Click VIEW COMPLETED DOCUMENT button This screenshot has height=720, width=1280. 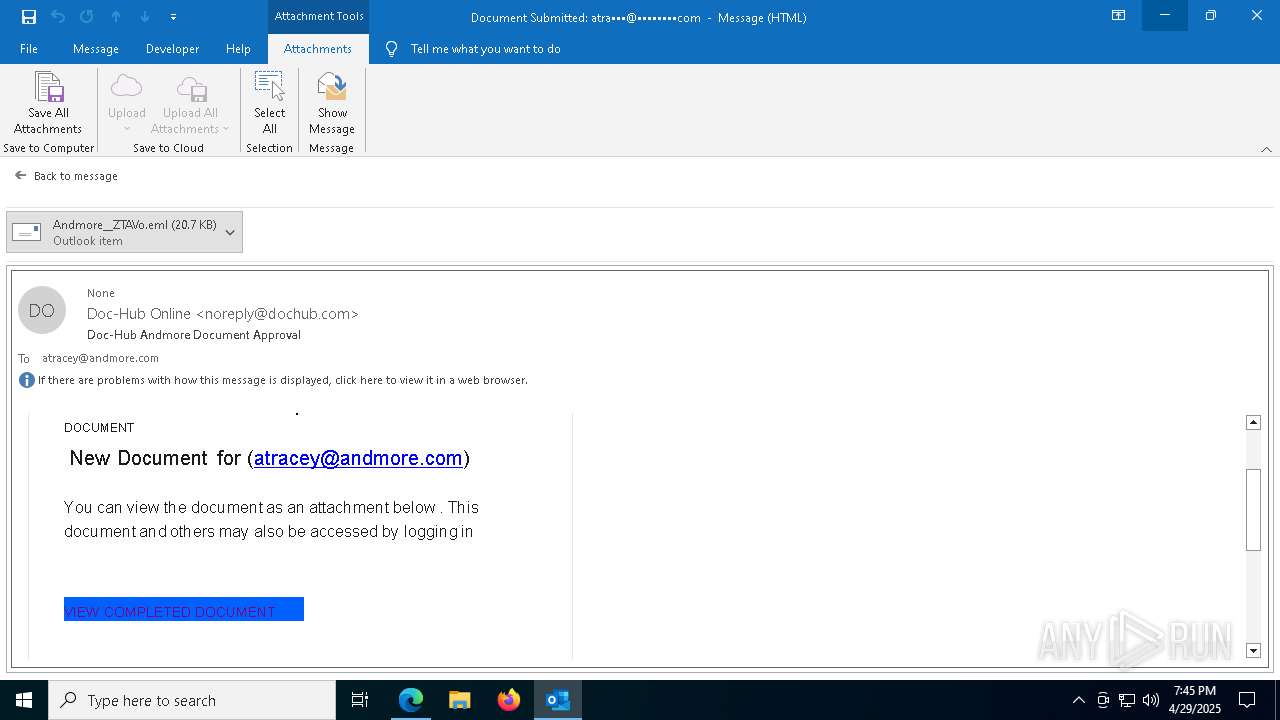click(x=184, y=610)
